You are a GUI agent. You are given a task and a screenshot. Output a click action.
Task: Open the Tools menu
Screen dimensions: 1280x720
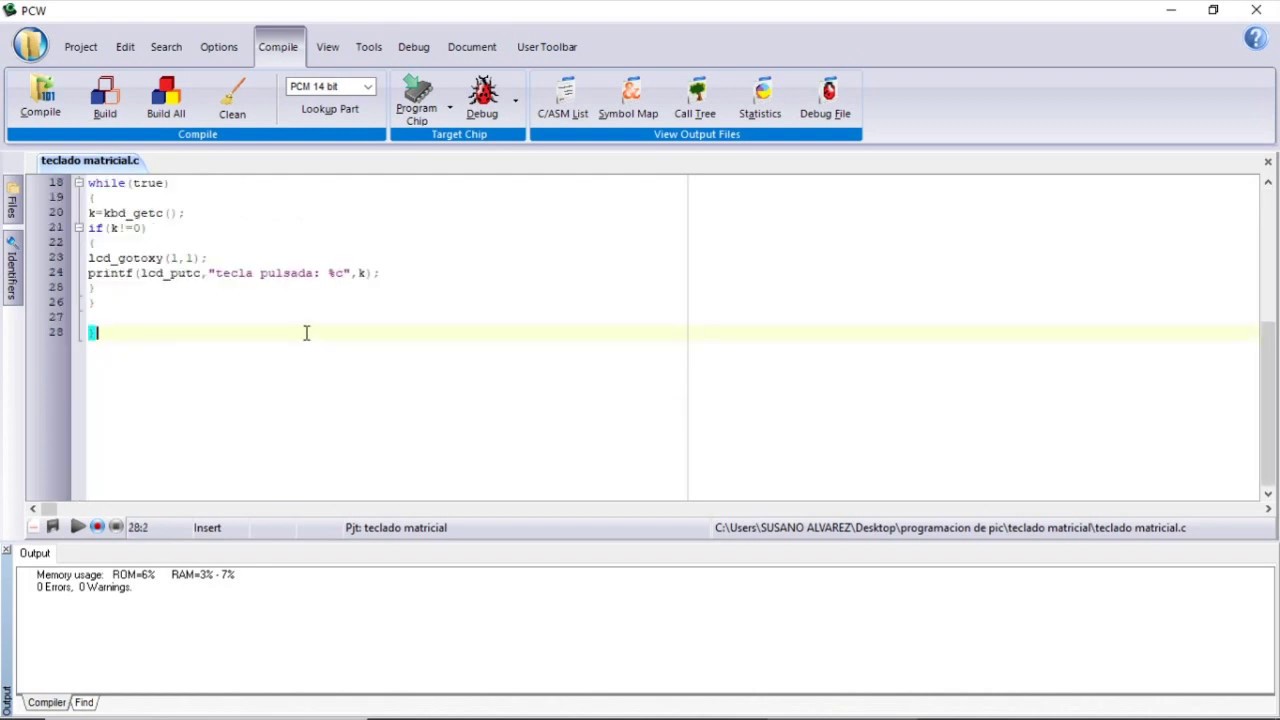click(369, 47)
